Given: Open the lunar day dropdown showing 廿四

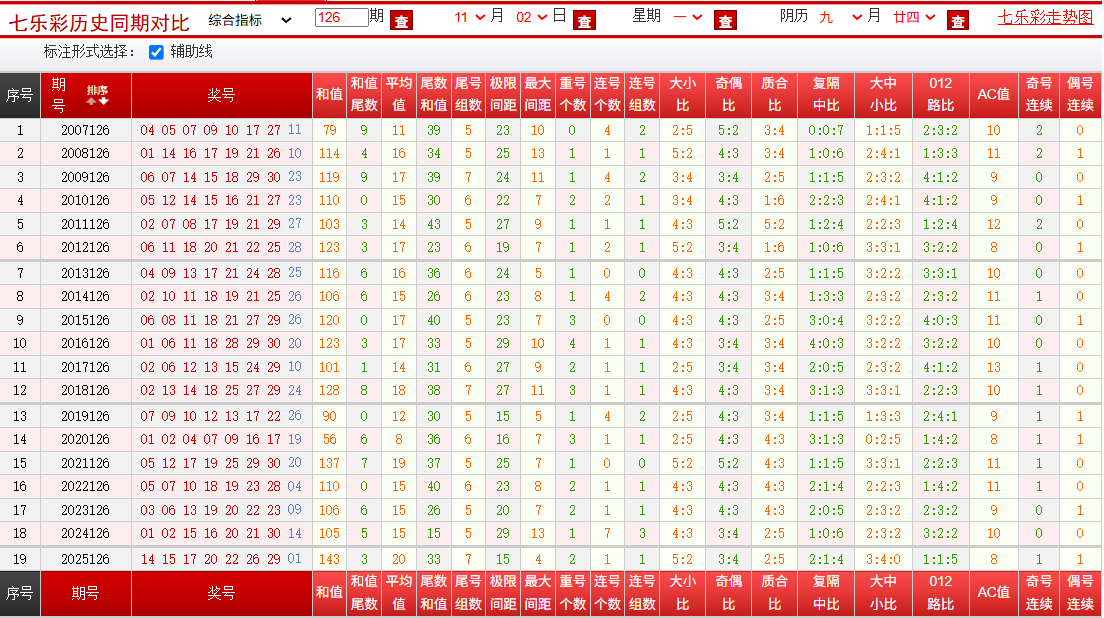Looking at the screenshot, I should click(915, 17).
